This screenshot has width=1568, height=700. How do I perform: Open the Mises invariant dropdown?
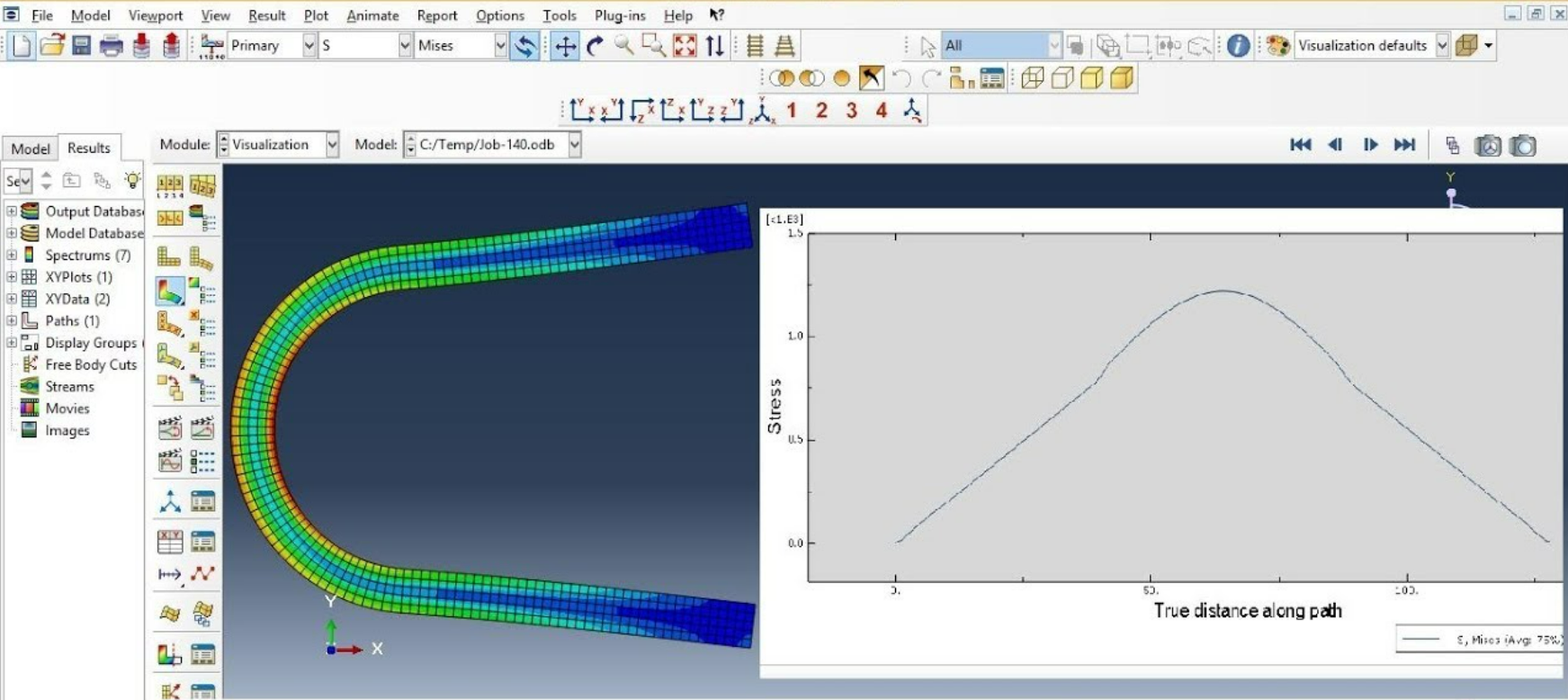pyautogui.click(x=500, y=46)
